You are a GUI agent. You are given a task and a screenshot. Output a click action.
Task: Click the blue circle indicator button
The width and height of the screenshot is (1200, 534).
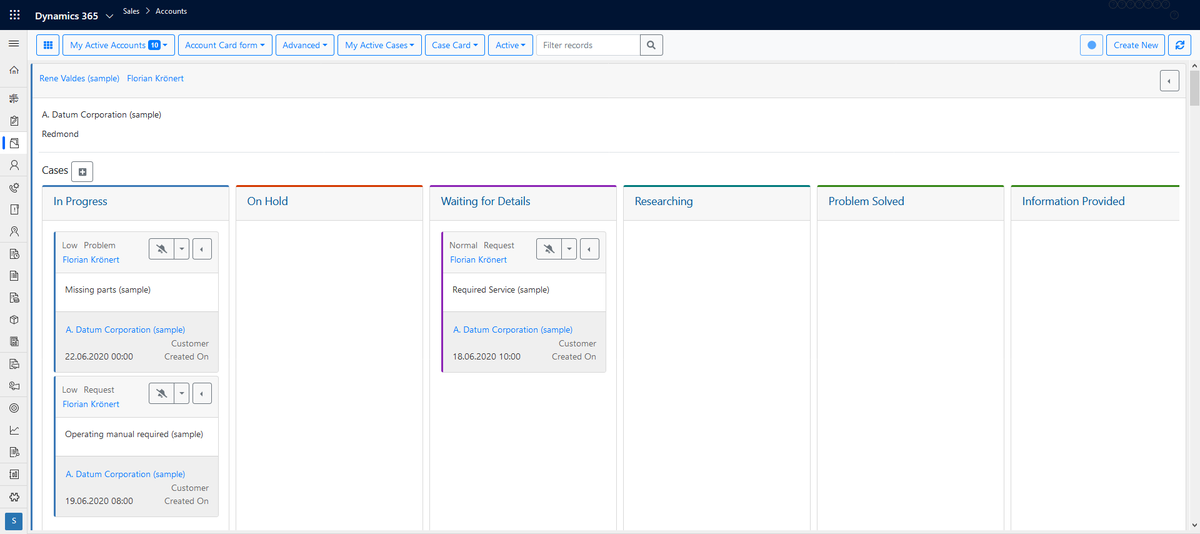tap(1092, 45)
